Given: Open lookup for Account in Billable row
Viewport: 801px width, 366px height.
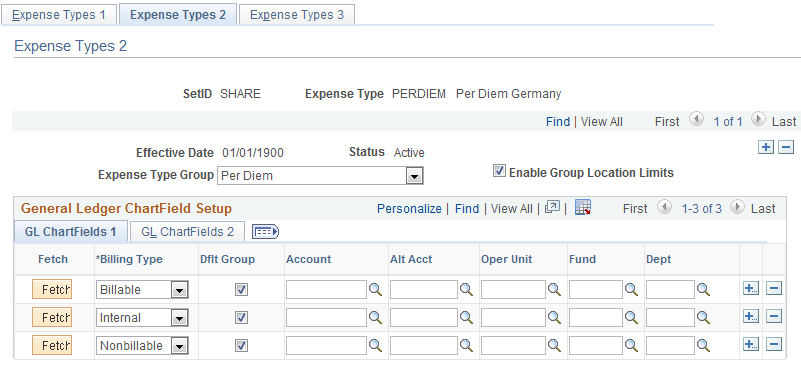Looking at the screenshot, I should click(375, 290).
